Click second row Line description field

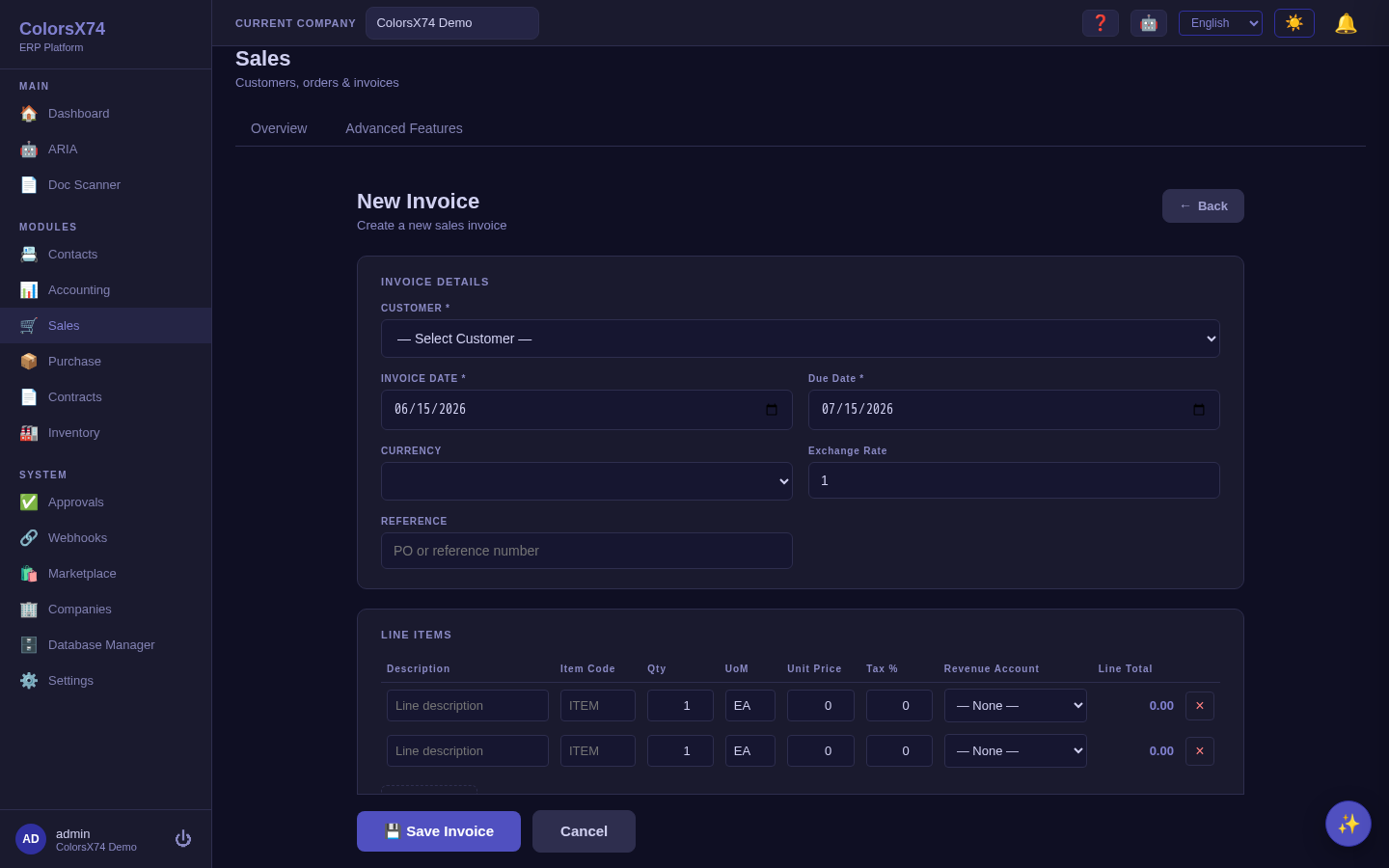[468, 751]
